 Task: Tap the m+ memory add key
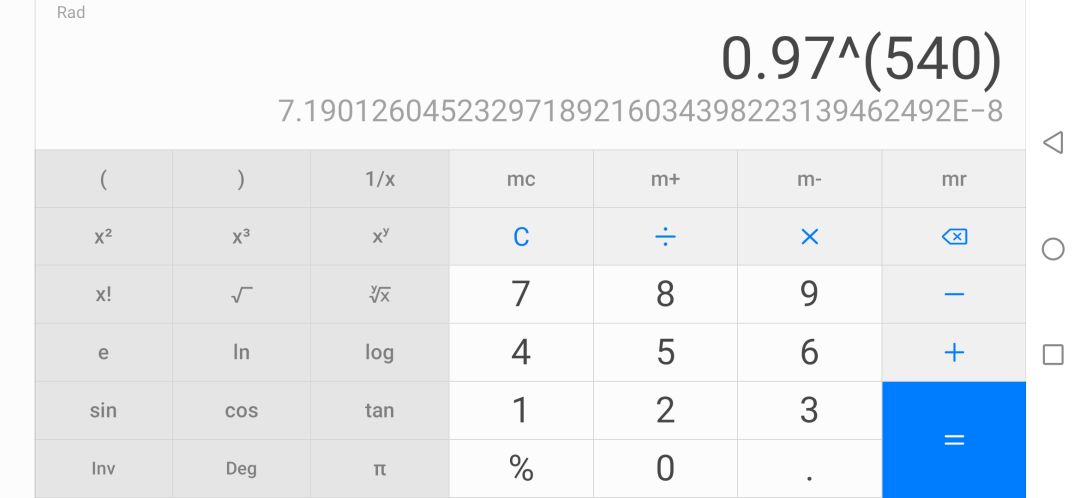coord(665,179)
